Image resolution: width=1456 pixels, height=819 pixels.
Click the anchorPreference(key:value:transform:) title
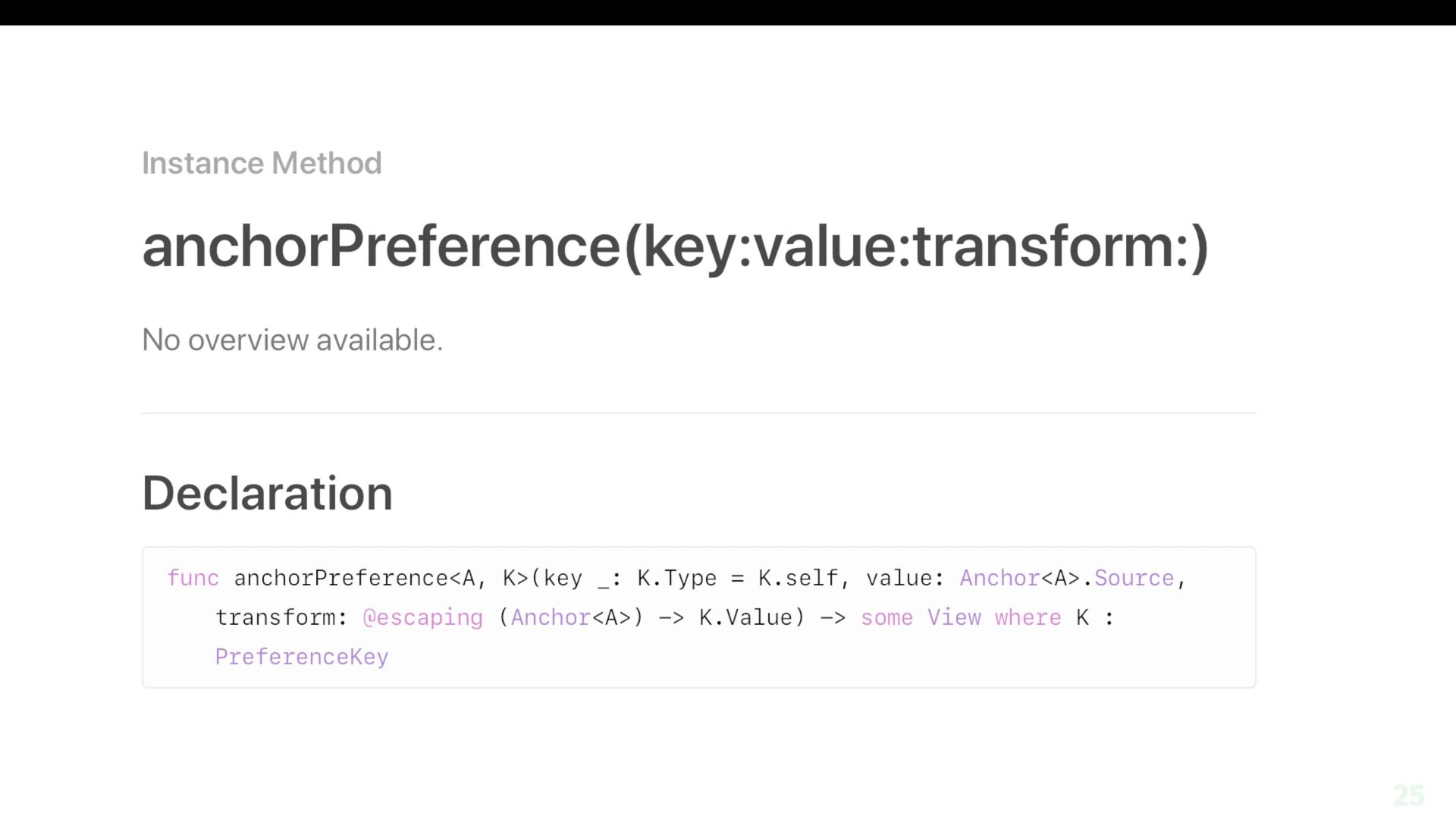675,247
